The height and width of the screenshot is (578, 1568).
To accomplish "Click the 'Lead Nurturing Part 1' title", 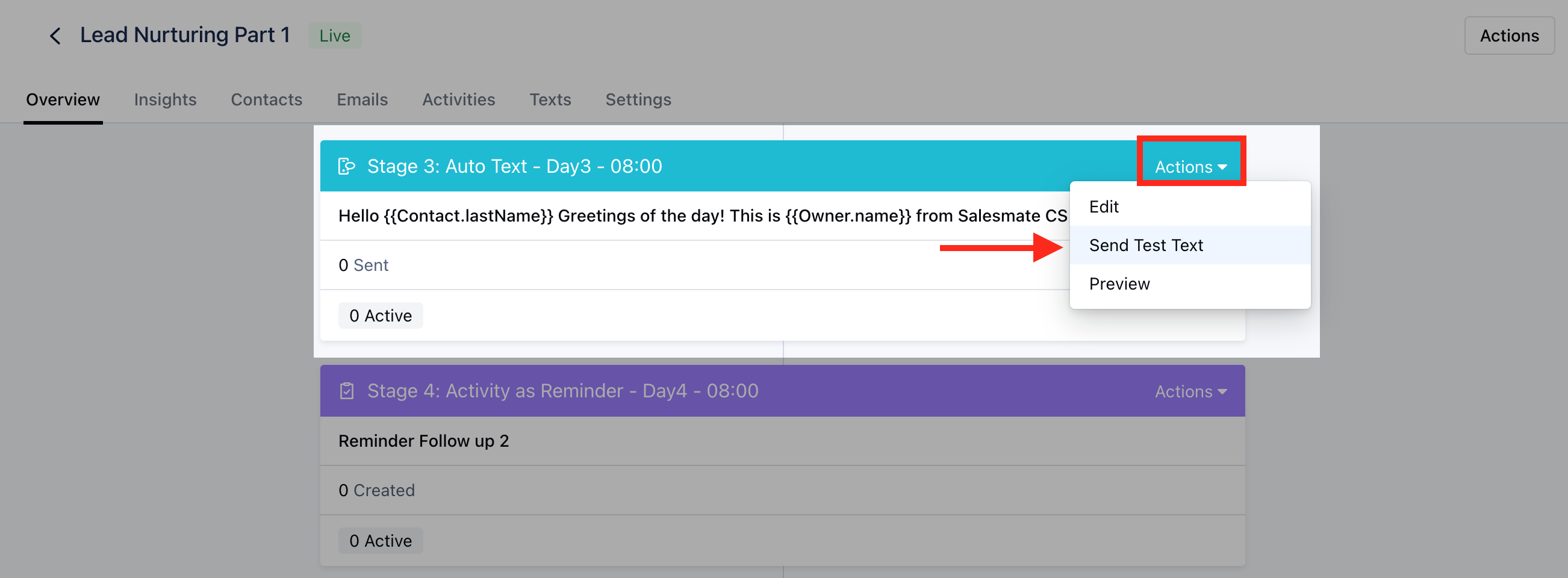I will [x=185, y=36].
